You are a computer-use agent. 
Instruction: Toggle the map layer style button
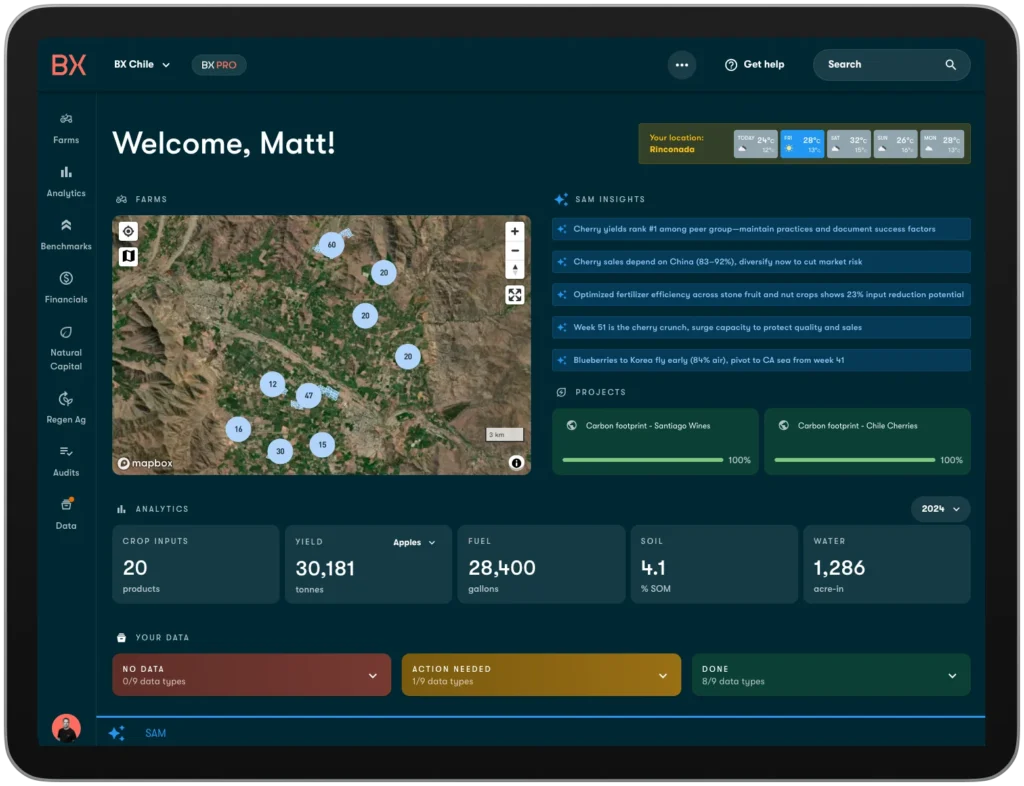pyautogui.click(x=128, y=257)
